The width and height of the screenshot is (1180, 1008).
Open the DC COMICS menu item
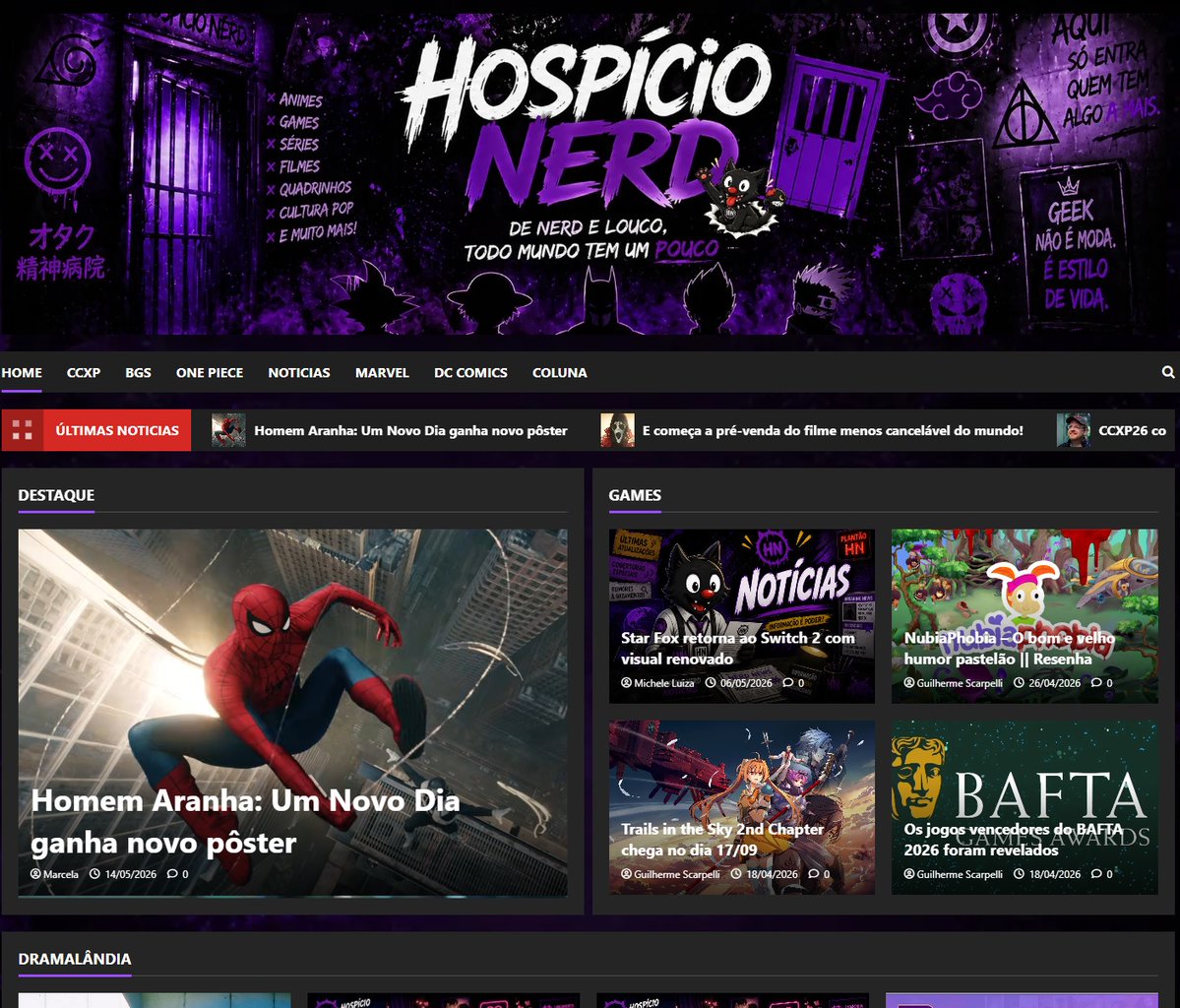point(470,373)
